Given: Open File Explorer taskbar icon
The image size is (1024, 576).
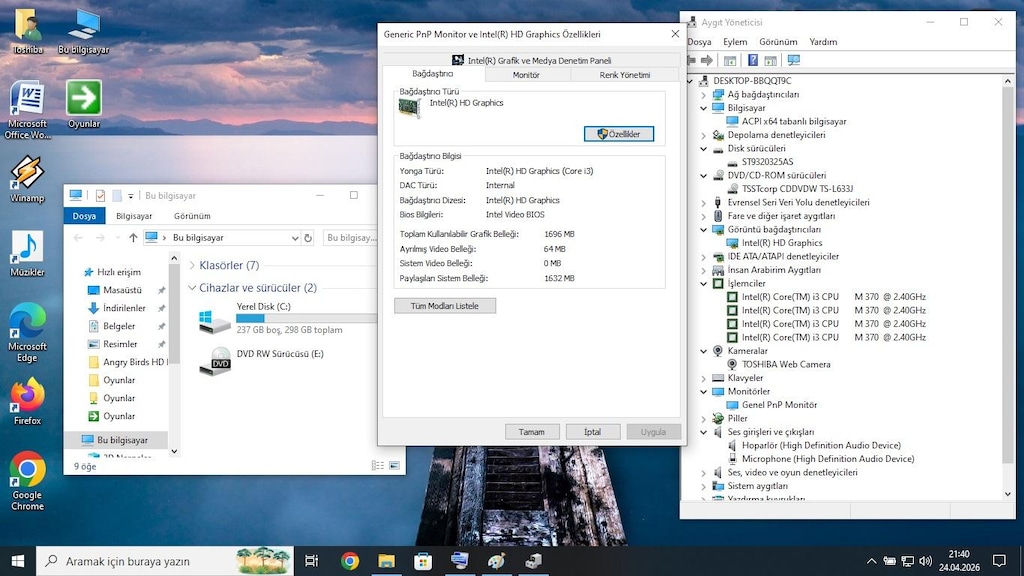Looking at the screenshot, I should coord(387,561).
